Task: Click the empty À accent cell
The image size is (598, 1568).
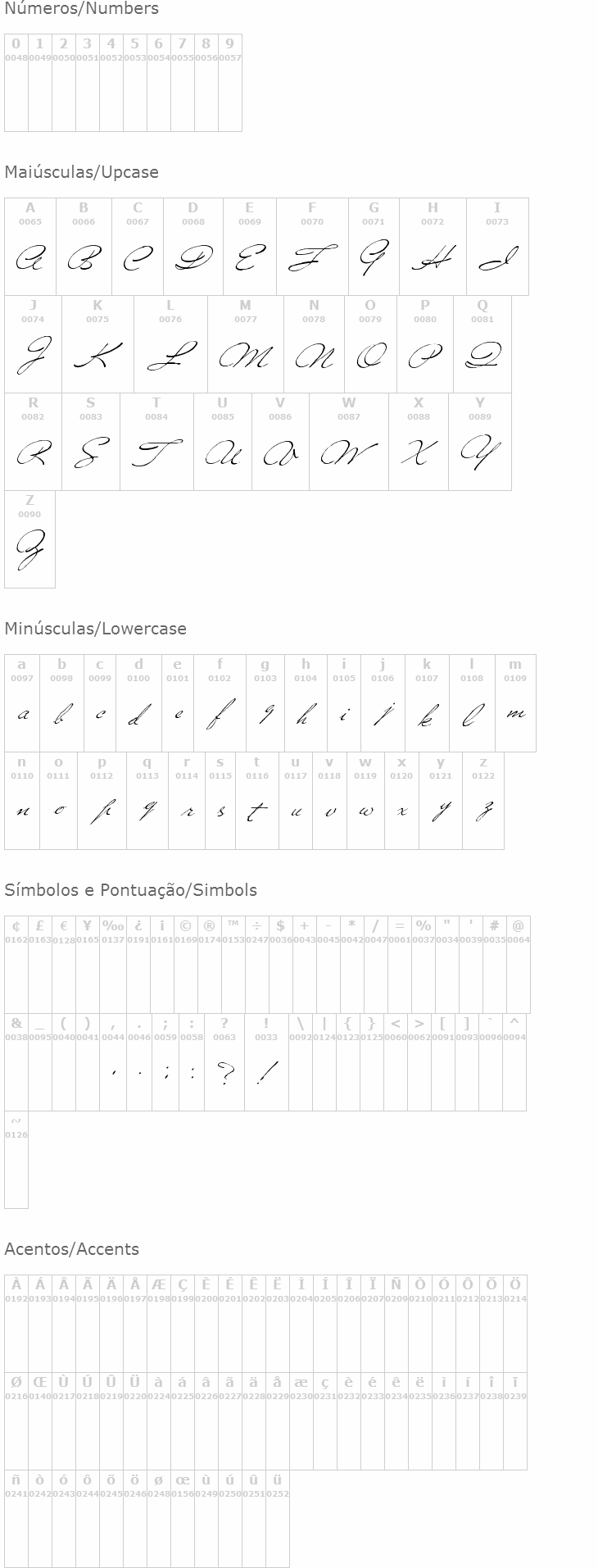Action: click(x=16, y=1323)
